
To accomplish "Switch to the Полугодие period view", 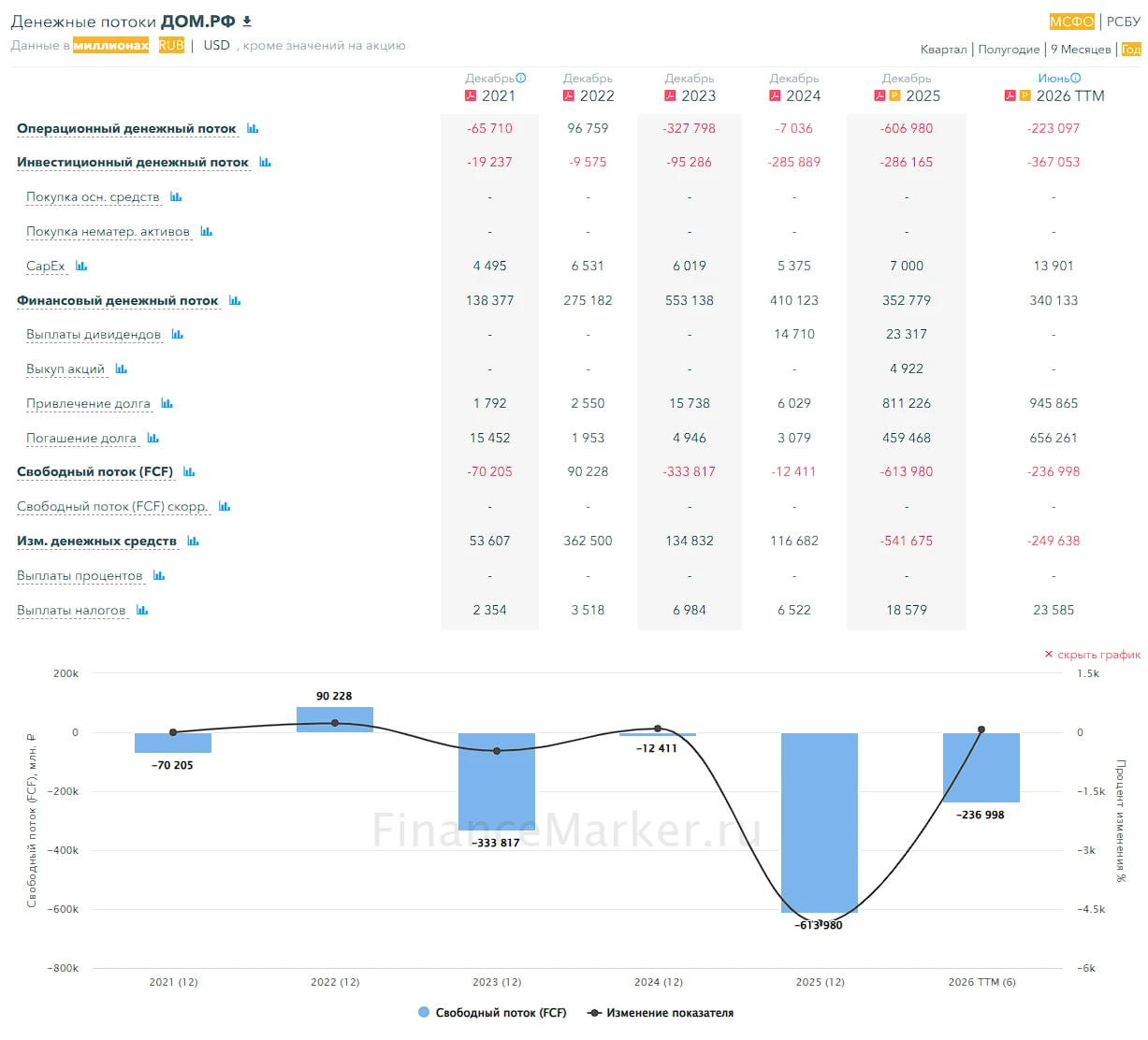I will pos(1009,49).
